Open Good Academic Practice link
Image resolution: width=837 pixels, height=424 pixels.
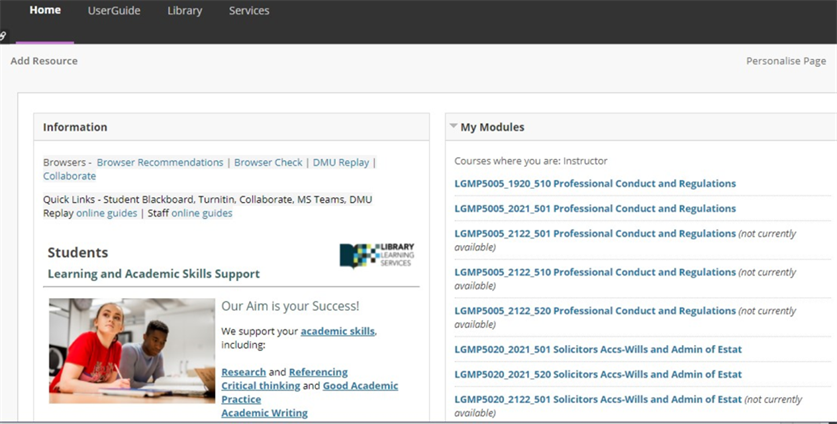pyautogui.click(x=310, y=392)
